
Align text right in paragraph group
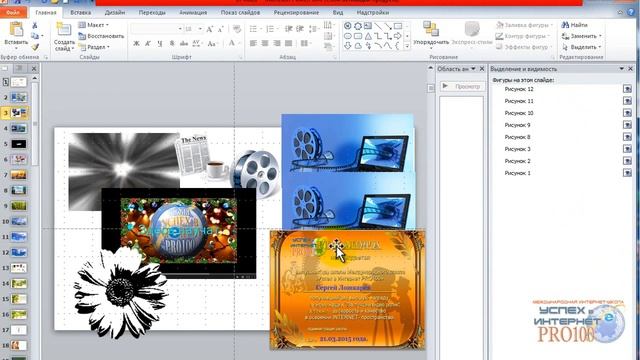pyautogui.click(x=277, y=43)
